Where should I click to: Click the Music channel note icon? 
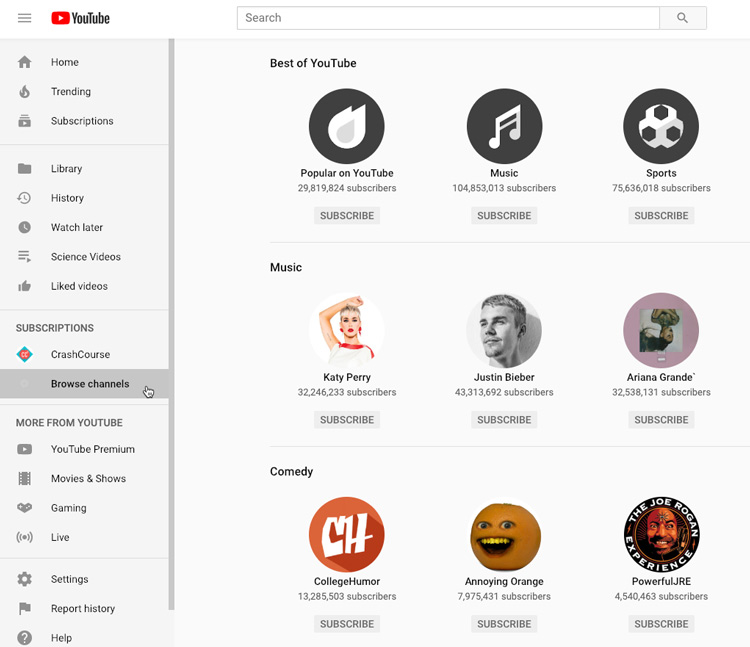click(x=504, y=126)
